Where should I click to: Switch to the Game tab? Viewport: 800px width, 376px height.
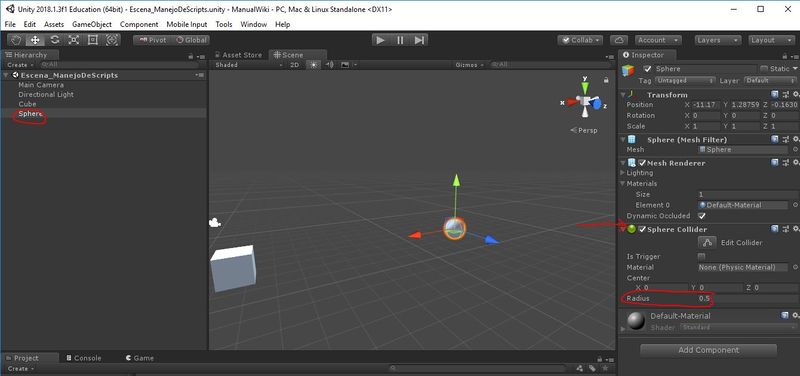(x=140, y=358)
